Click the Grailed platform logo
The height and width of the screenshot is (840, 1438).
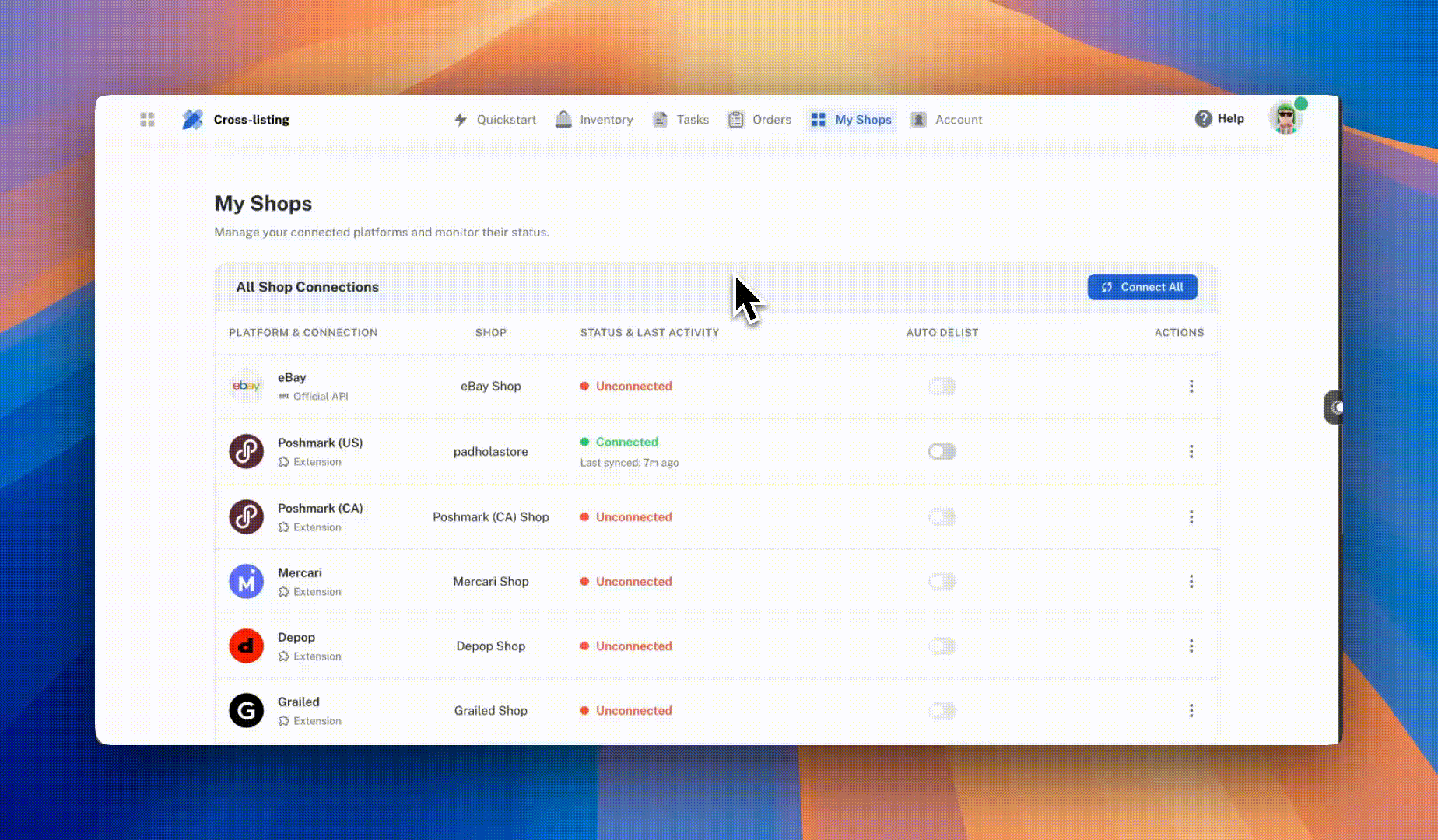(x=246, y=711)
